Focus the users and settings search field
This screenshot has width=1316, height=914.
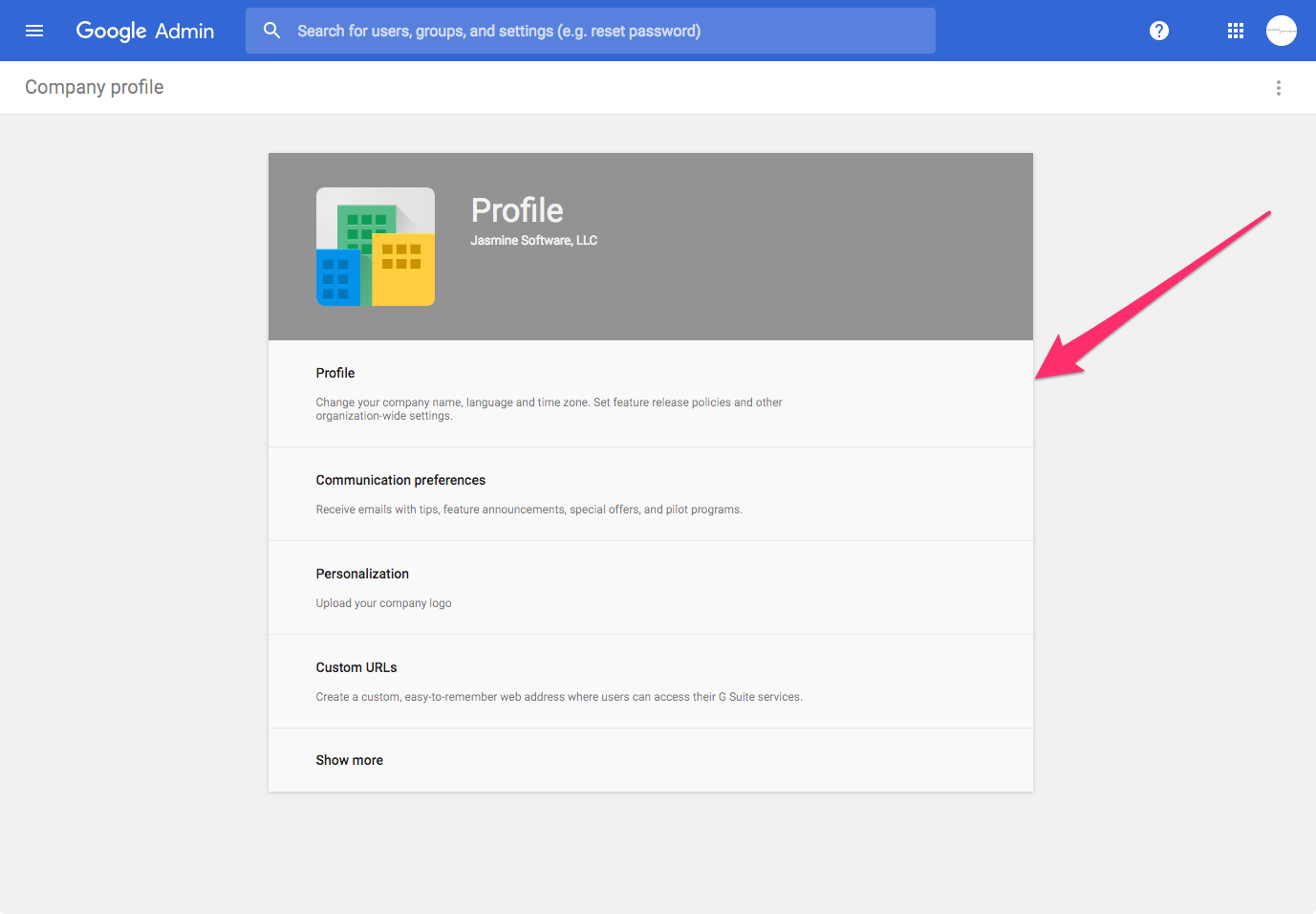click(591, 31)
